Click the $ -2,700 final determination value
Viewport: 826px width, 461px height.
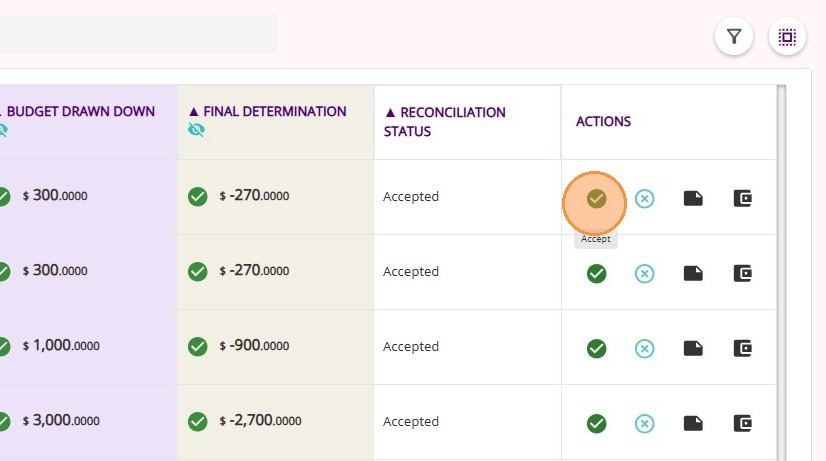tap(260, 421)
